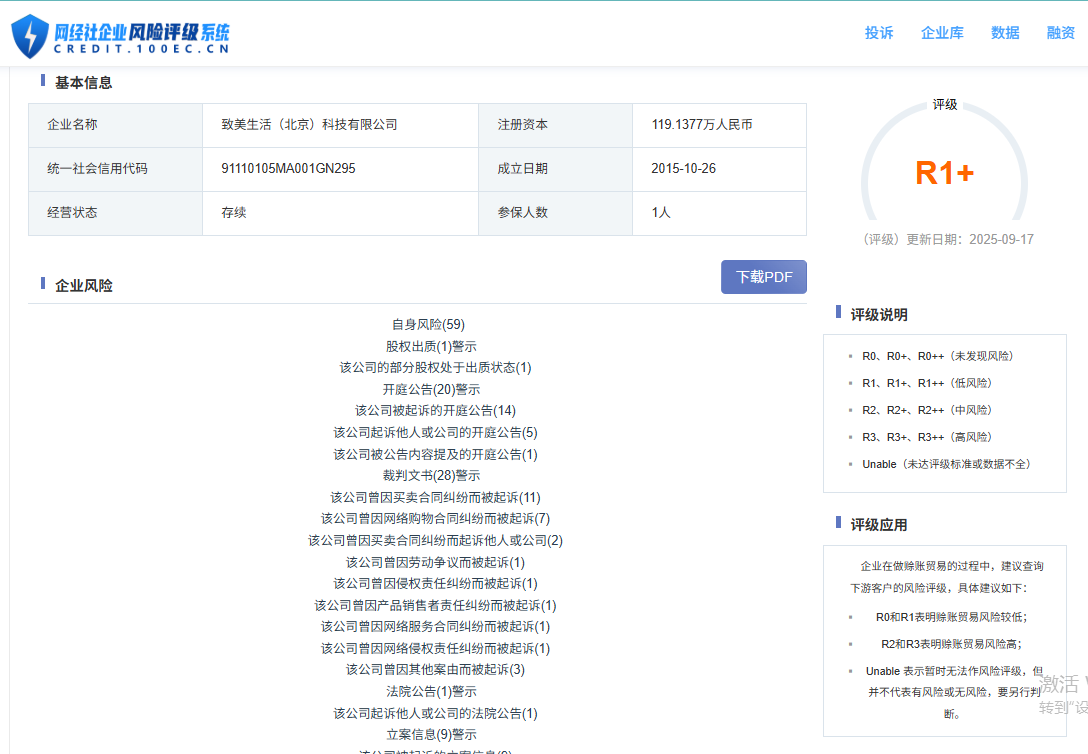Screen dimensions: 1088x754
Task: Click the 裁判文书(28)警示 entry
Action: [431, 476]
